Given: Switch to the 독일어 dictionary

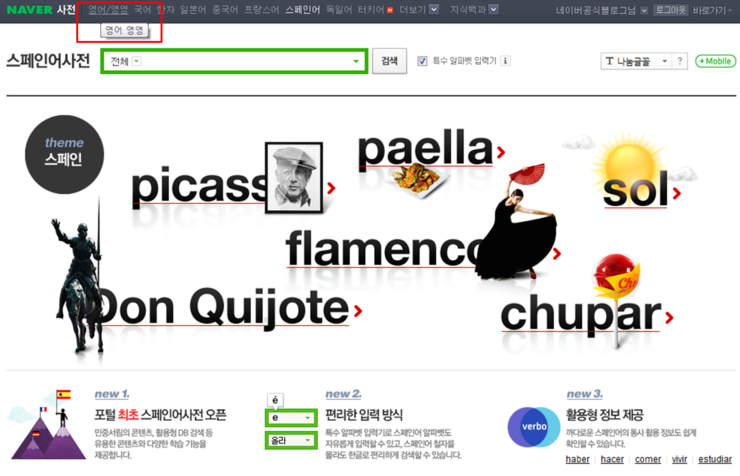Looking at the screenshot, I should [x=339, y=10].
